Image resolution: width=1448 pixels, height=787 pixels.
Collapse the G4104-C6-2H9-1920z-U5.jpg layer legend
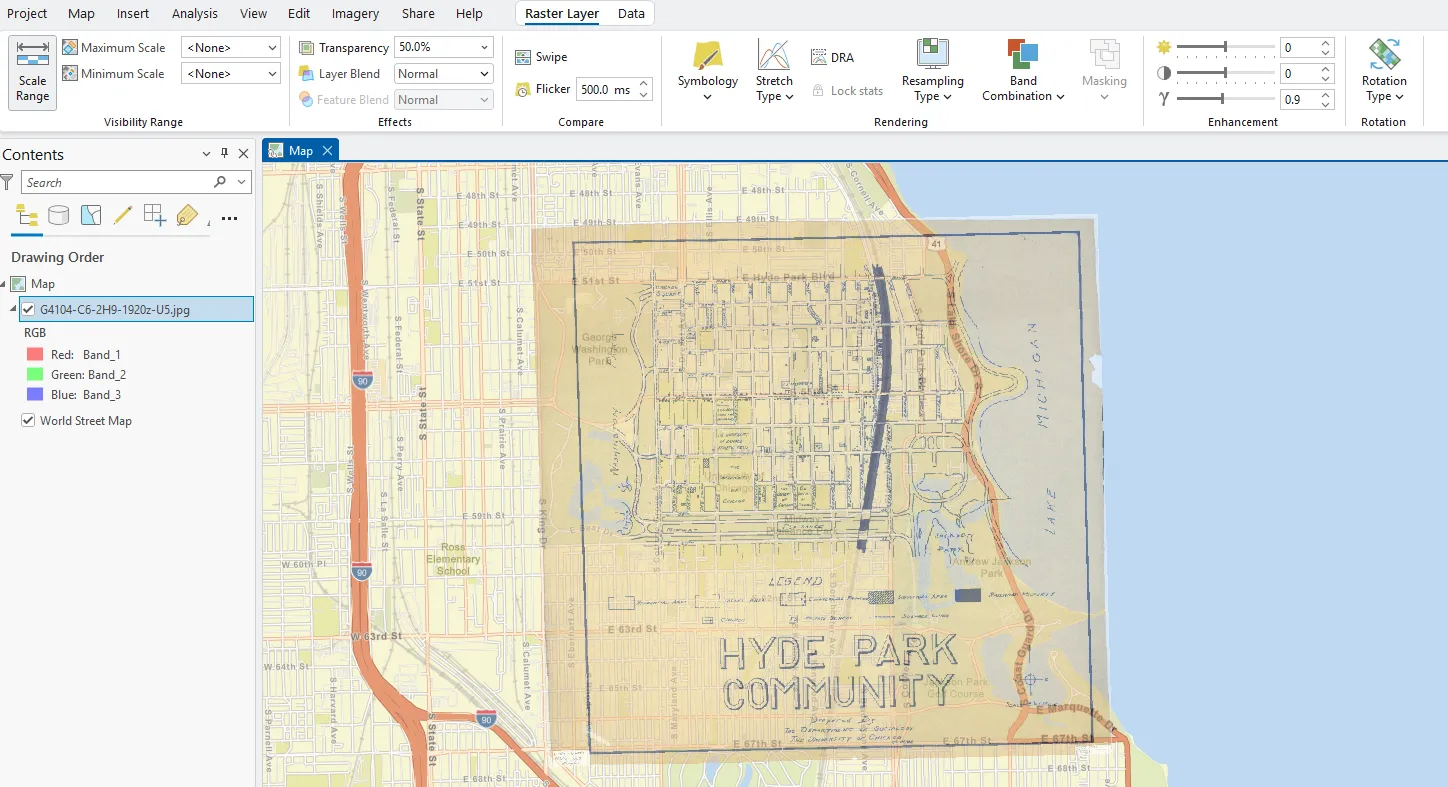(x=14, y=309)
